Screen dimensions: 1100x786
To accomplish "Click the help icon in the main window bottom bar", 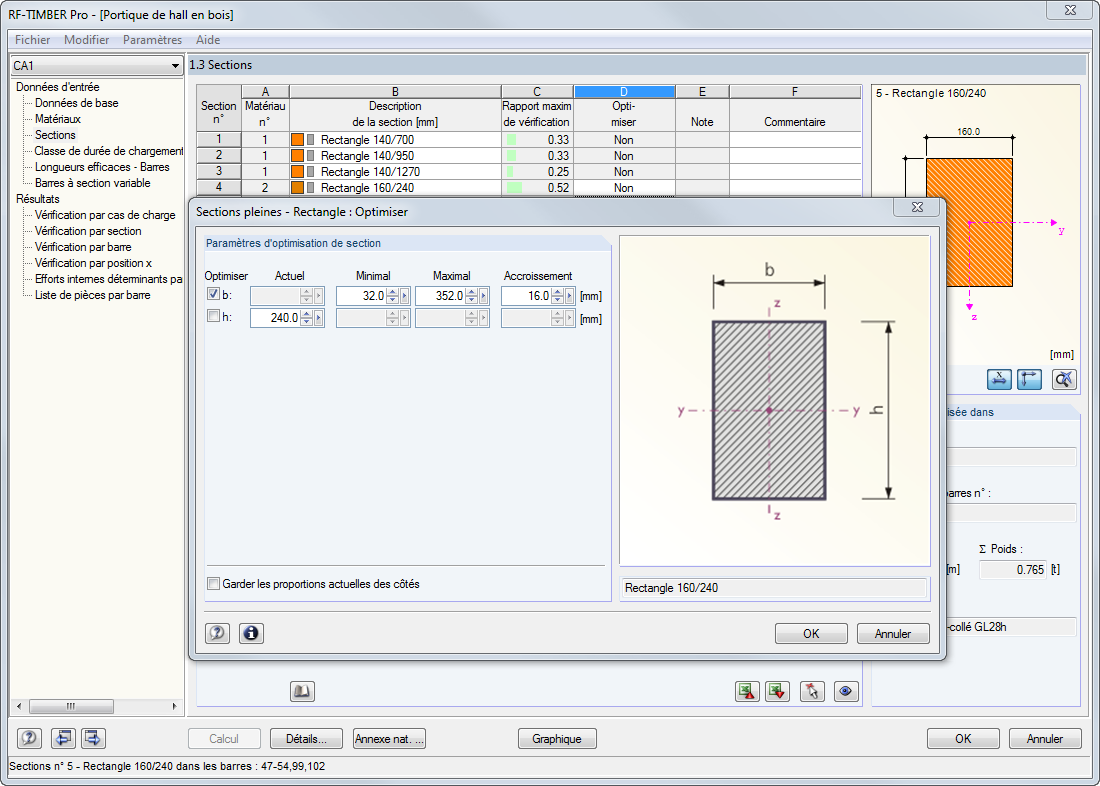I will coord(29,738).
